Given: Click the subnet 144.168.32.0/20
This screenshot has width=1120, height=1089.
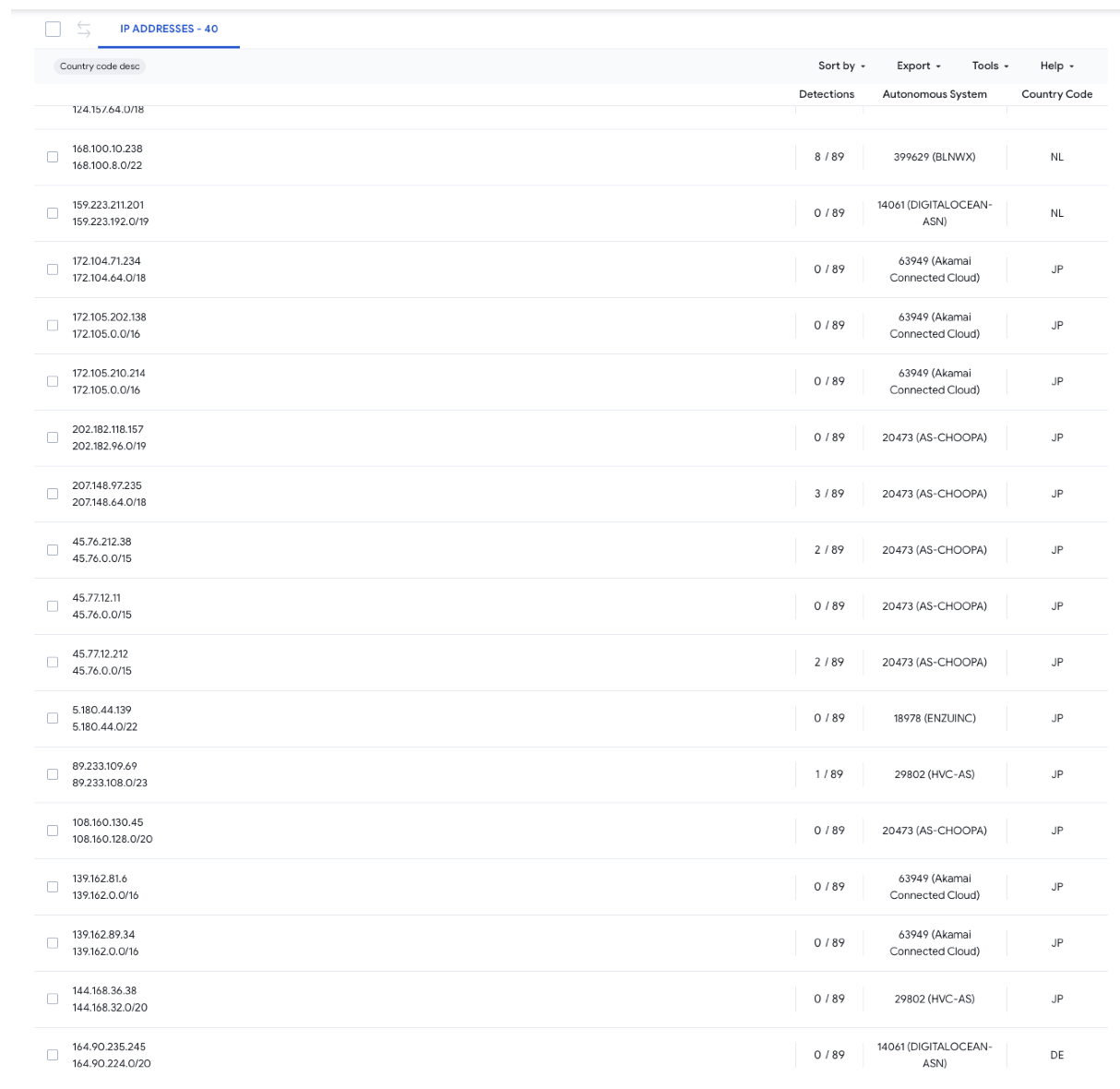Looking at the screenshot, I should 110,1008.
